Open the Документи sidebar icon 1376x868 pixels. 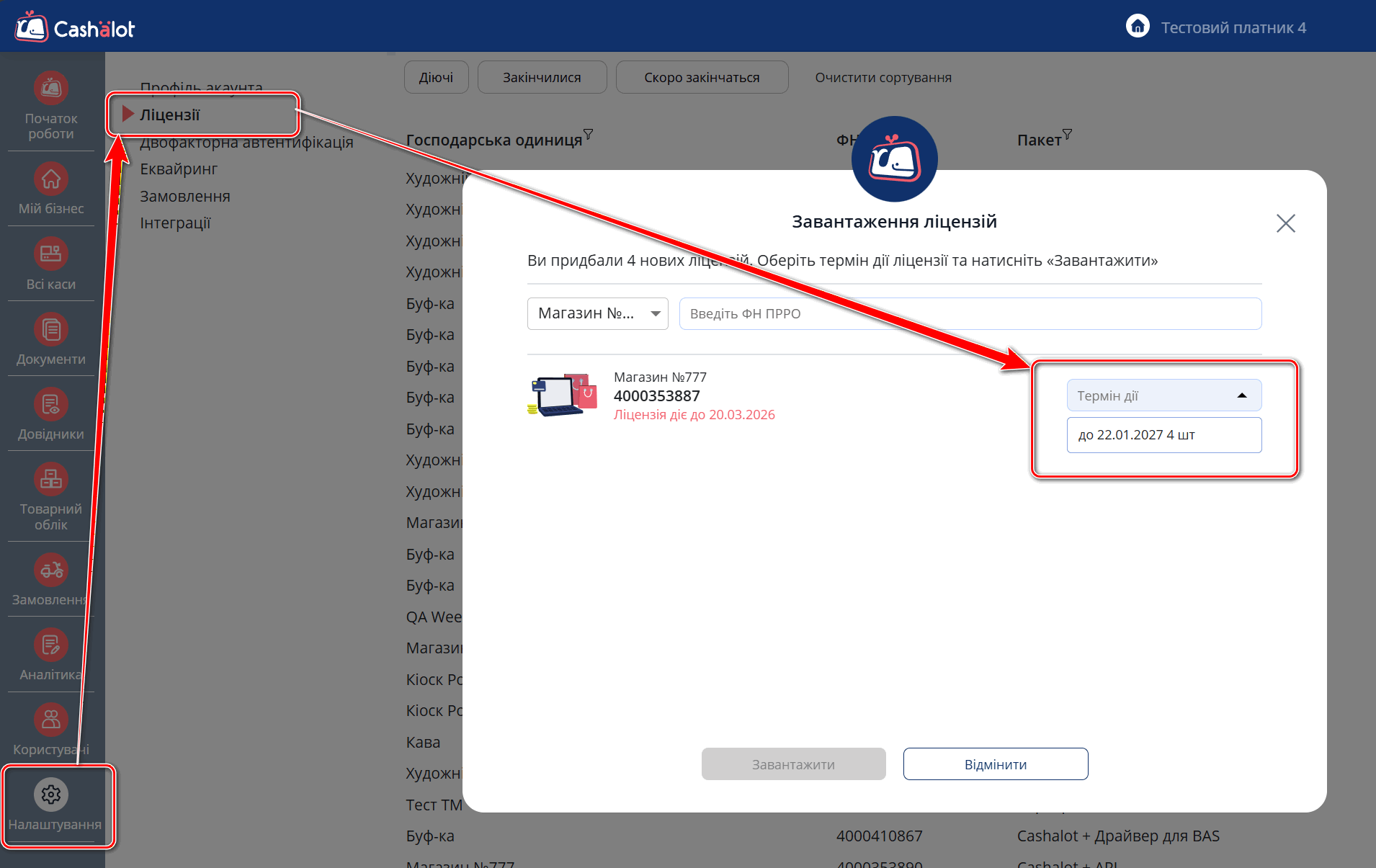[x=50, y=329]
